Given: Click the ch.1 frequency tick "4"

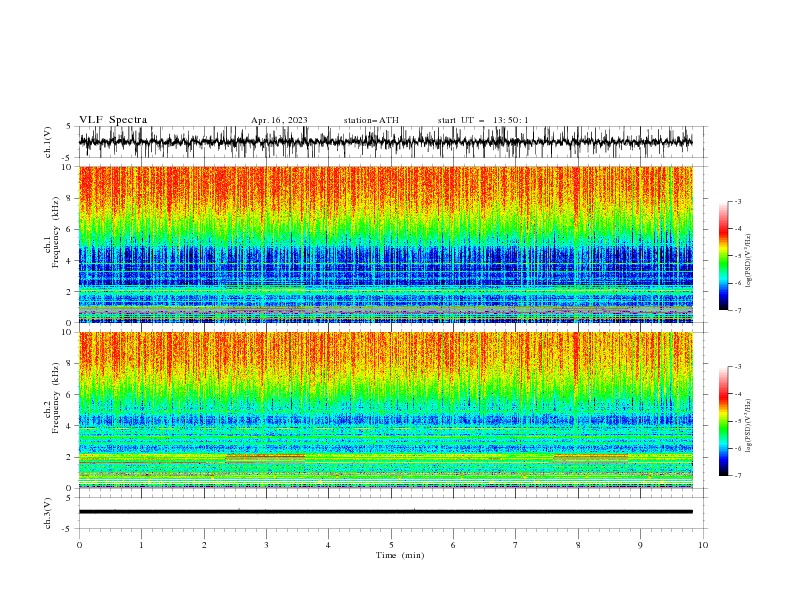Looking at the screenshot, I should coord(68,261).
